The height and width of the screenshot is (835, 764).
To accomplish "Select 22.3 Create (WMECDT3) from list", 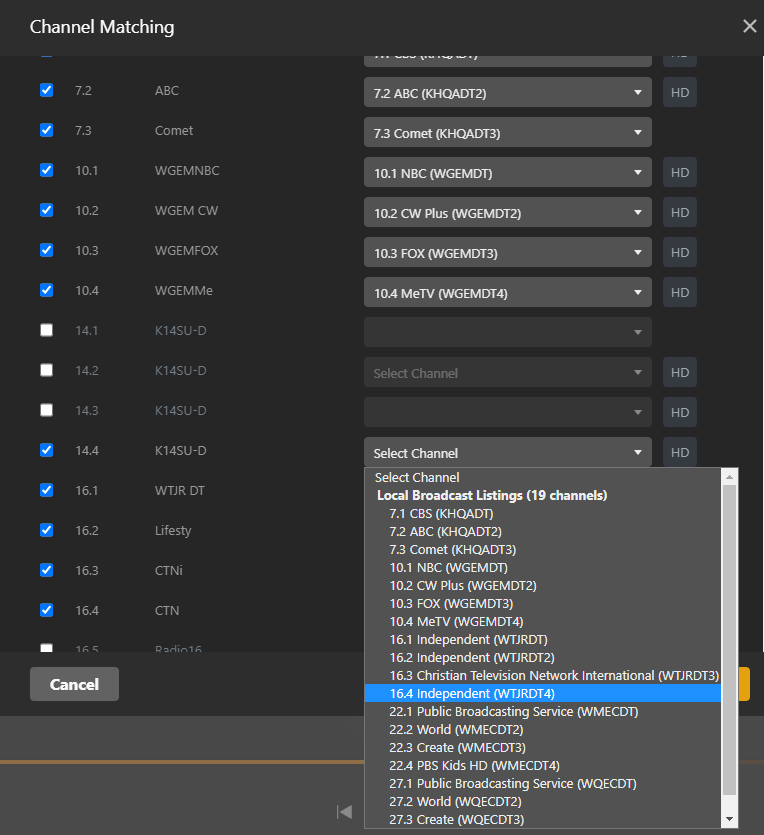I will pyautogui.click(x=543, y=748).
